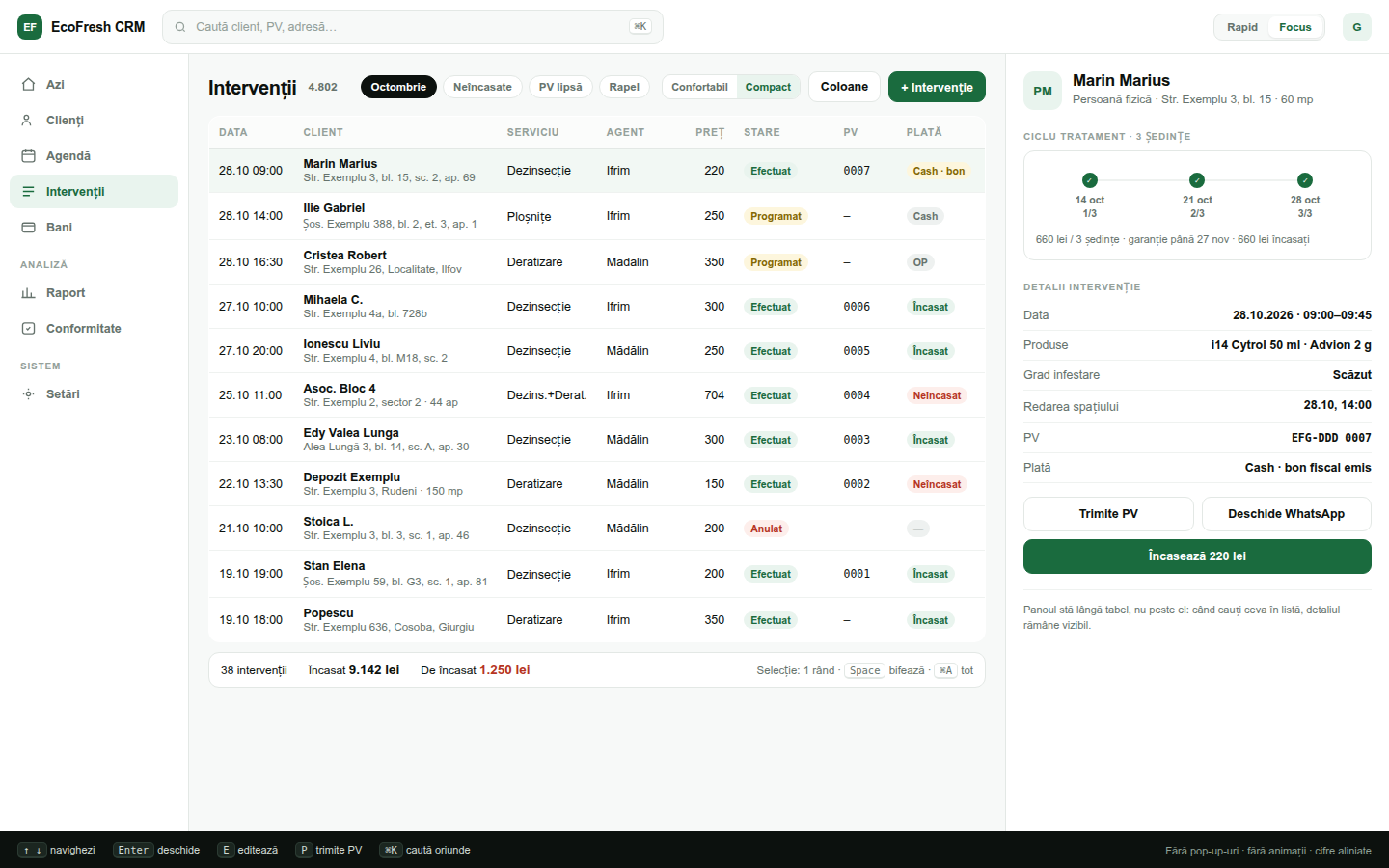Click the EcoFresh EF logo
Screen dimensions: 1389x868
pyautogui.click(x=30, y=27)
